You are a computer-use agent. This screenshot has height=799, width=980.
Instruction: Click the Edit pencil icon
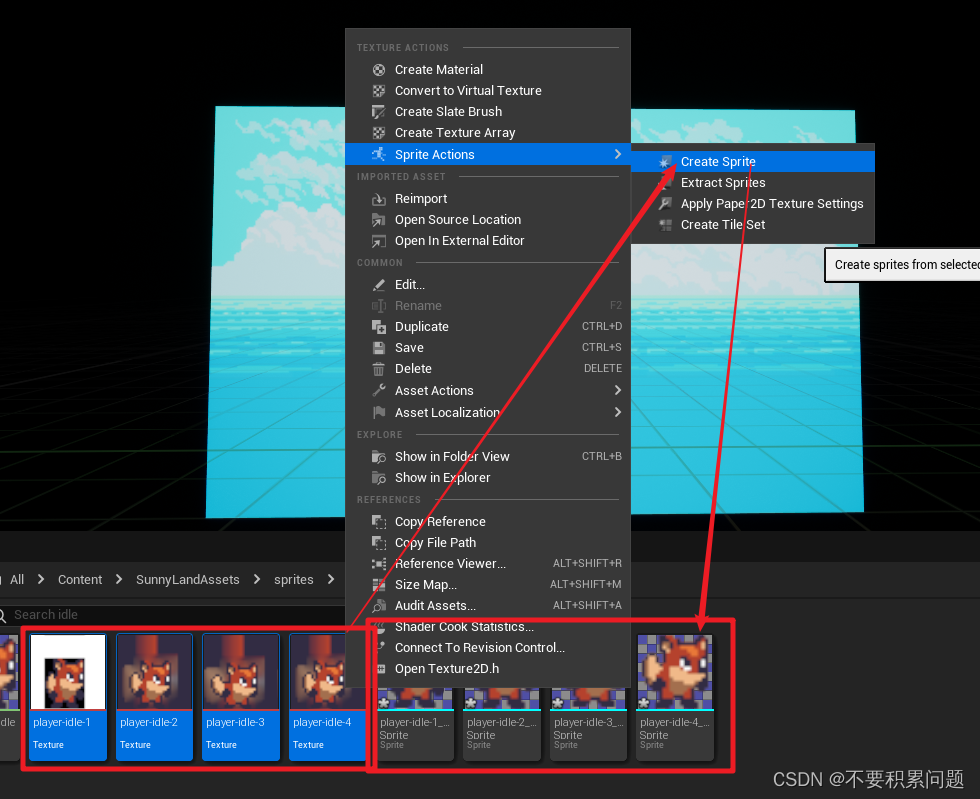coord(379,285)
